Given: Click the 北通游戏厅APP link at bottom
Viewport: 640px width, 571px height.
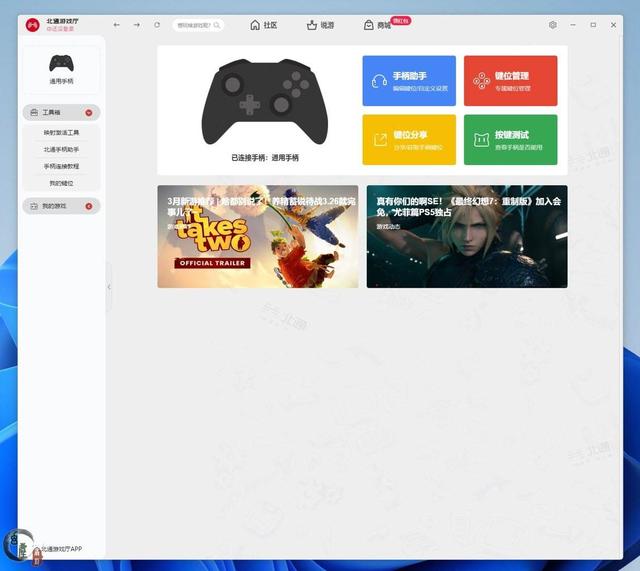Looking at the screenshot, I should (x=61, y=549).
